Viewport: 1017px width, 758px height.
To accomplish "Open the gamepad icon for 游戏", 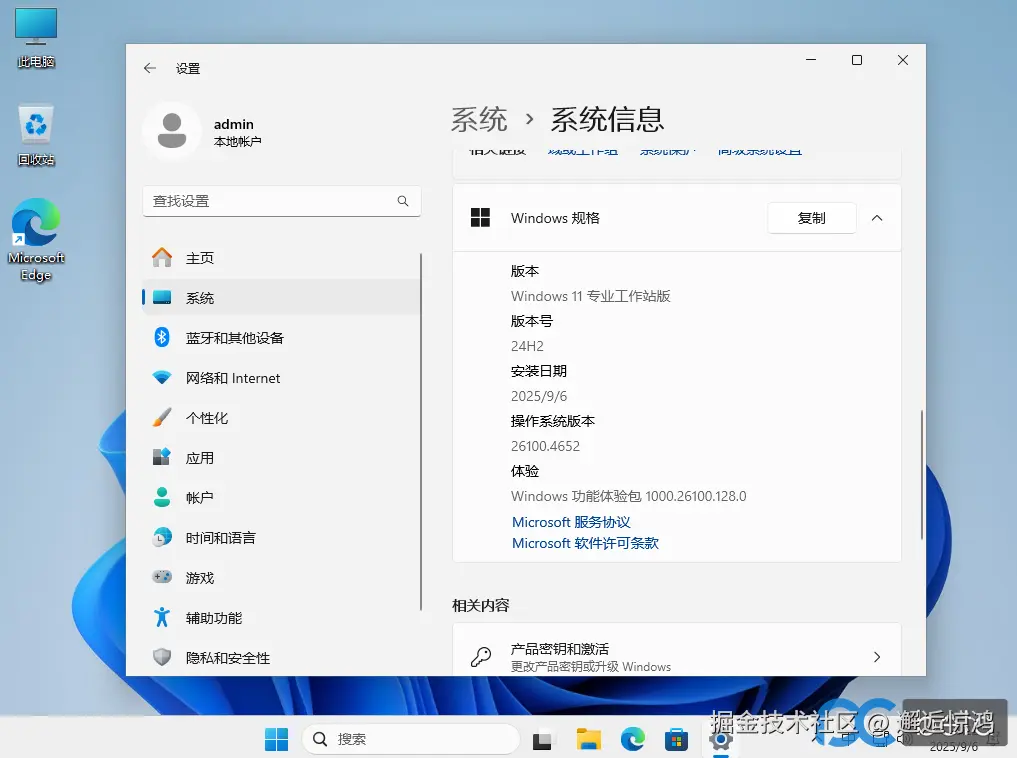I will tap(162, 577).
